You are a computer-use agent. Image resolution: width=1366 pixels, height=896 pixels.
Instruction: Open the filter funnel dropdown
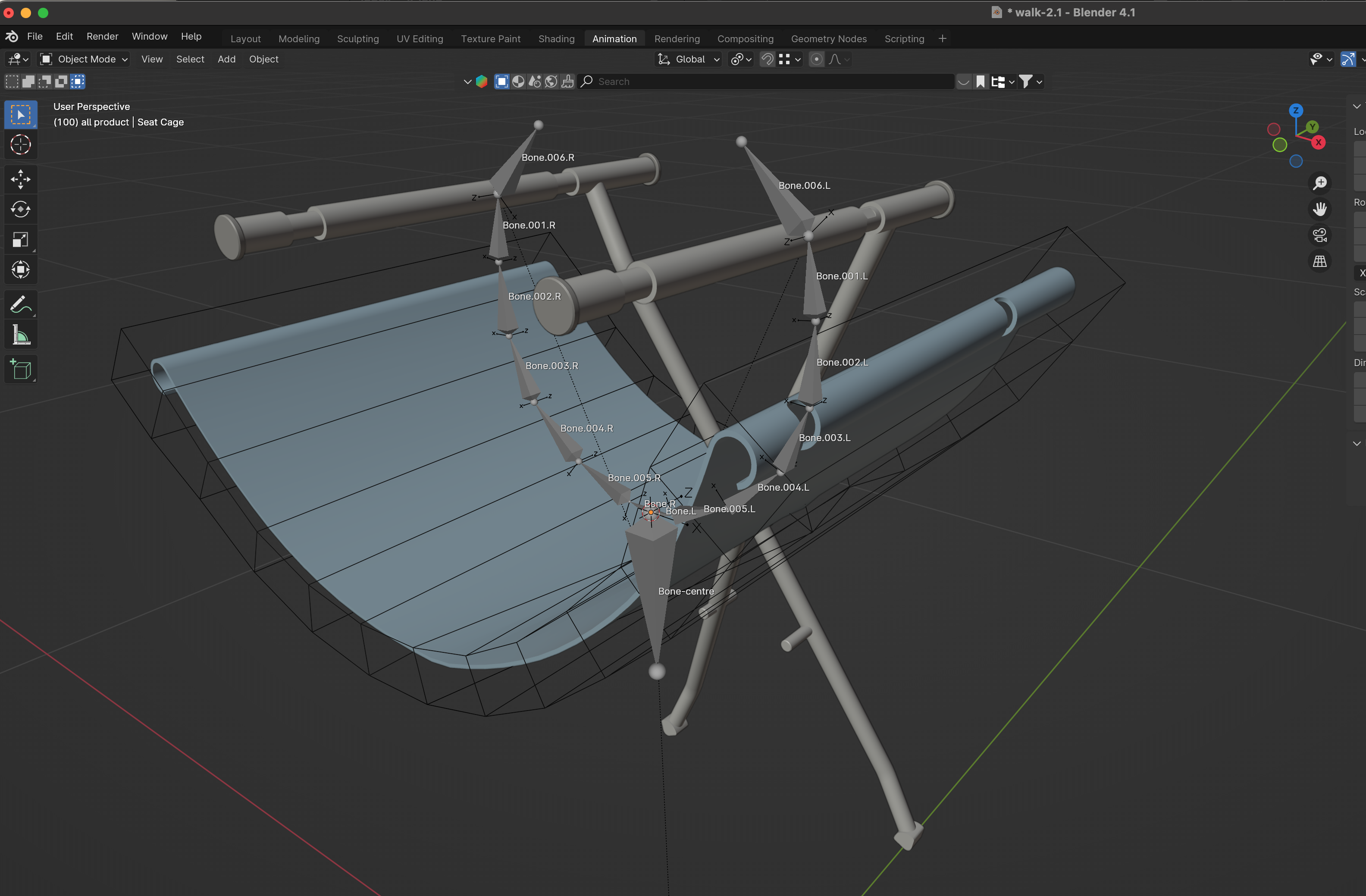pos(1030,81)
